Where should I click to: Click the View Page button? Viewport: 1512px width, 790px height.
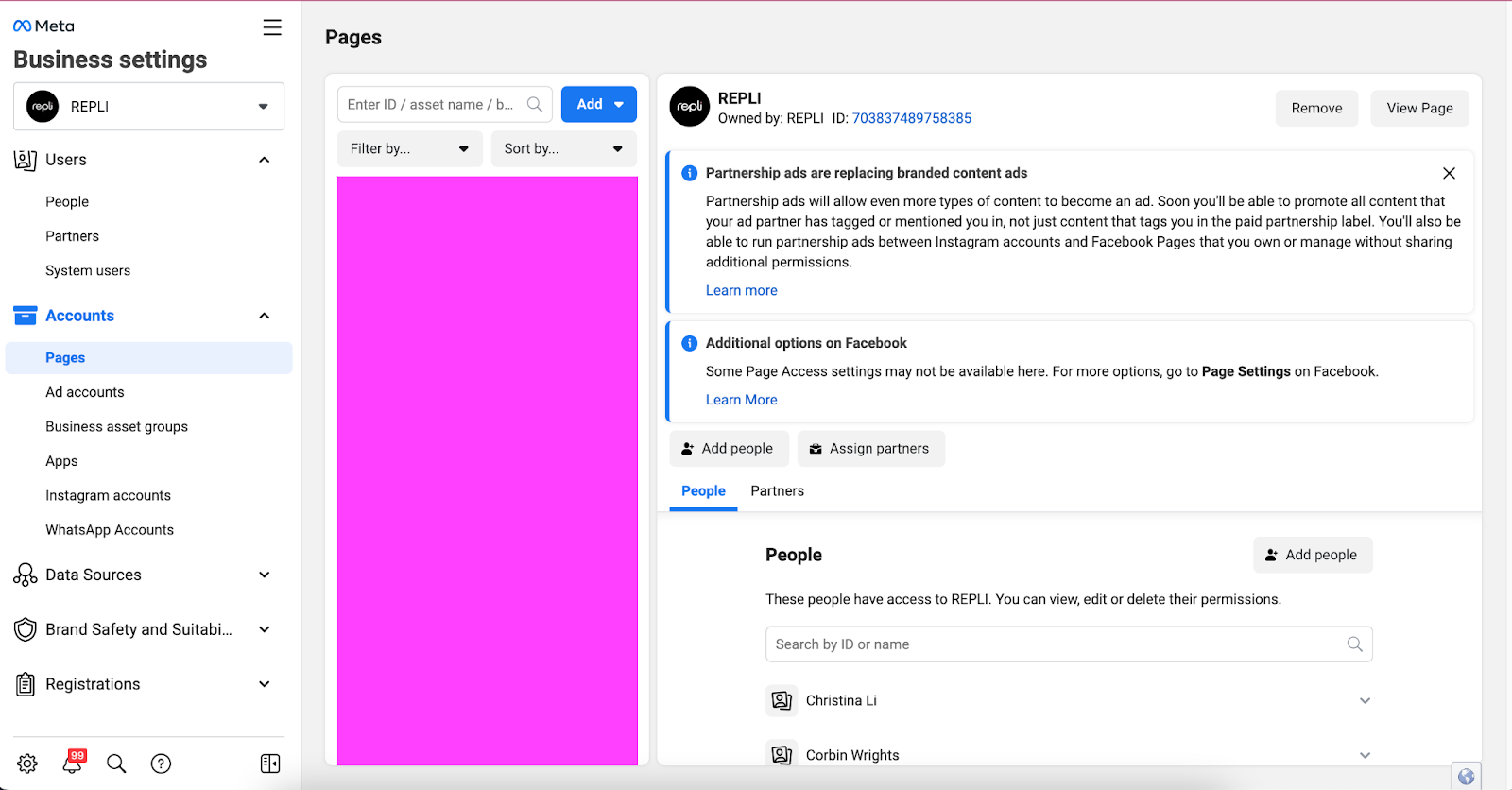pos(1419,108)
